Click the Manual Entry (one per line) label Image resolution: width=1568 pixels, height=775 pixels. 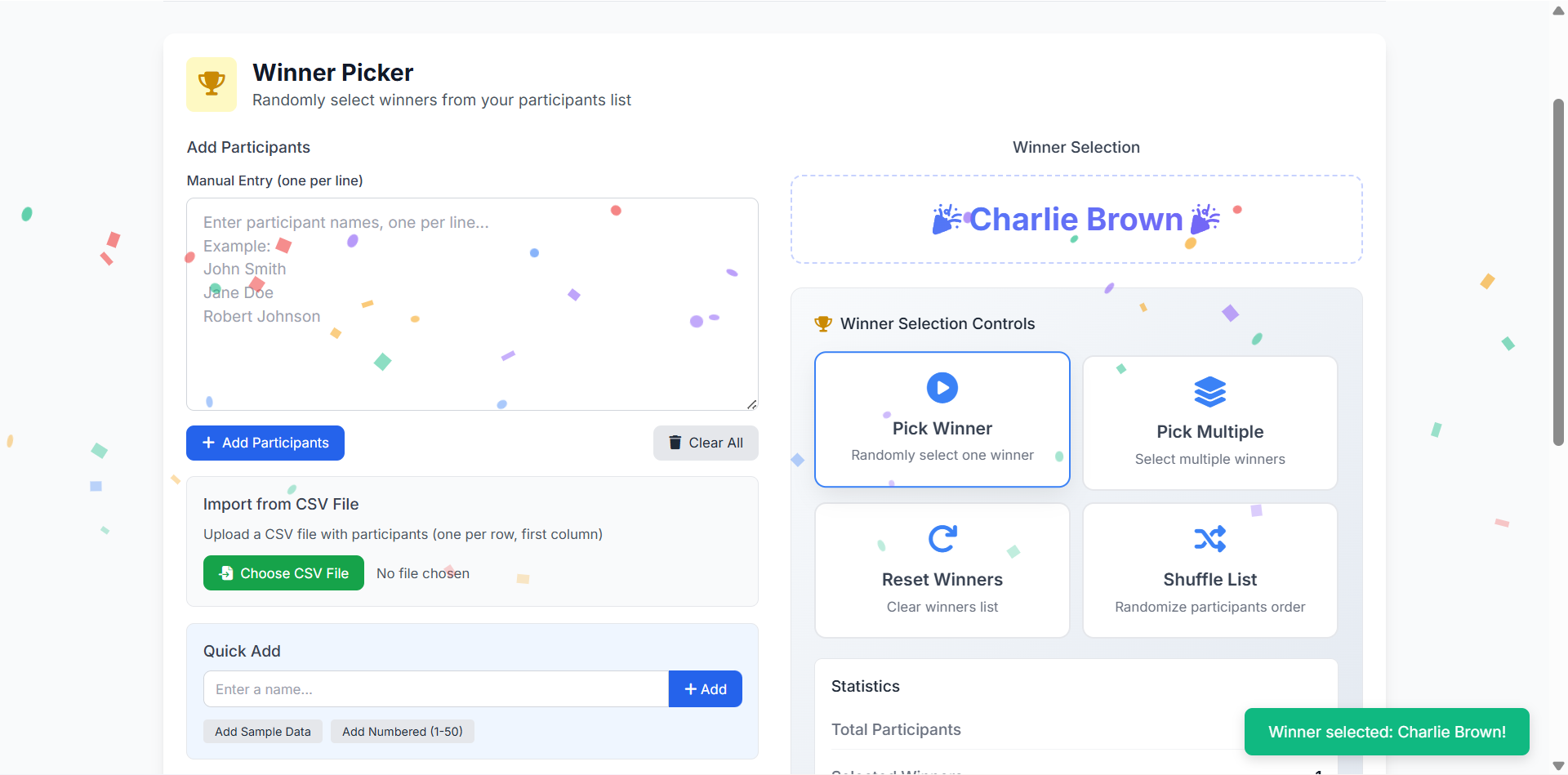(x=275, y=180)
